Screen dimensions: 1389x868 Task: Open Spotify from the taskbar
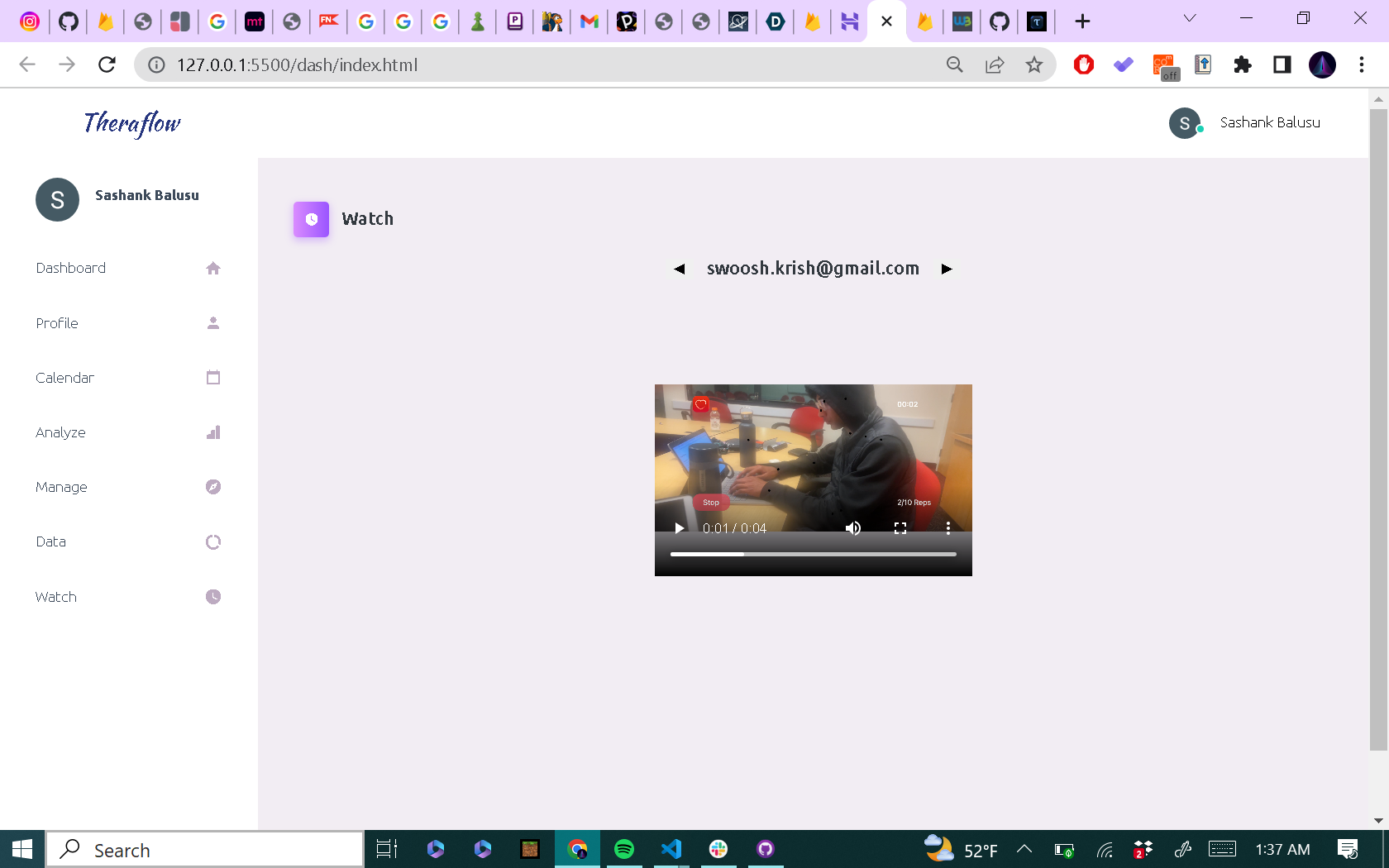click(x=624, y=849)
